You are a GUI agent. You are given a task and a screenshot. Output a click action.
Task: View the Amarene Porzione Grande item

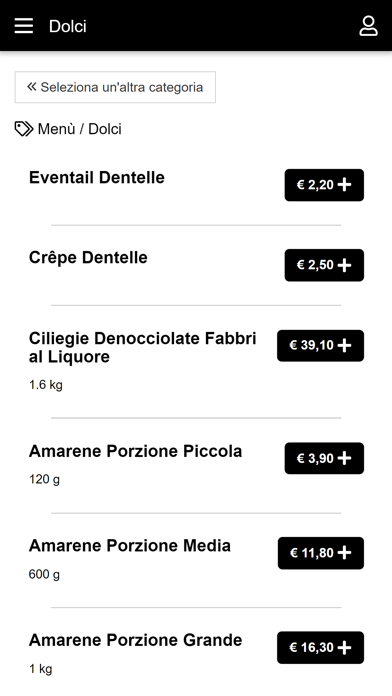pos(135,641)
